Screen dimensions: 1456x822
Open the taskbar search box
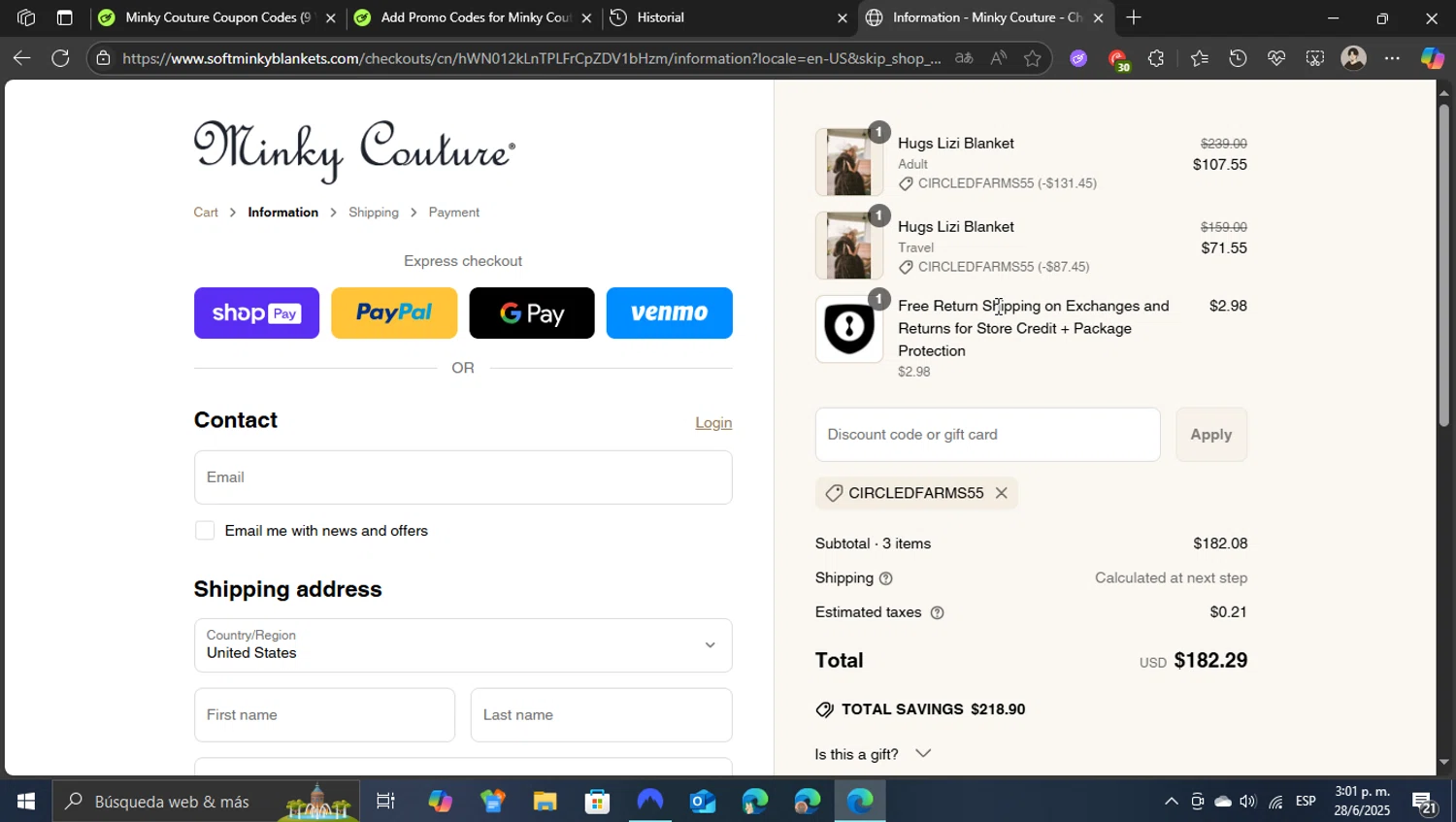point(206,802)
